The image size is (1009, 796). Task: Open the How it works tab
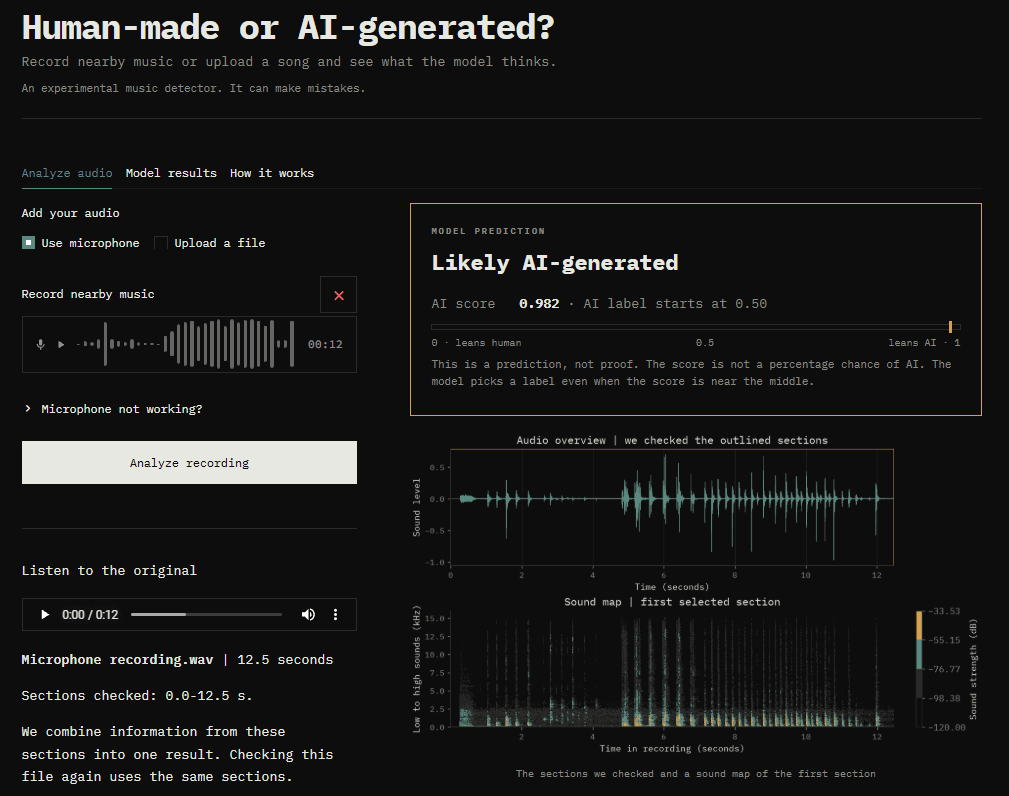tap(272, 173)
